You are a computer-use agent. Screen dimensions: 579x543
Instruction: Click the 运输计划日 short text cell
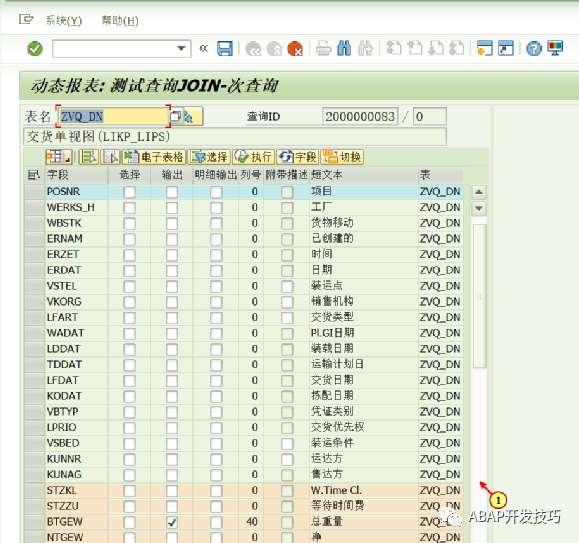363,365
